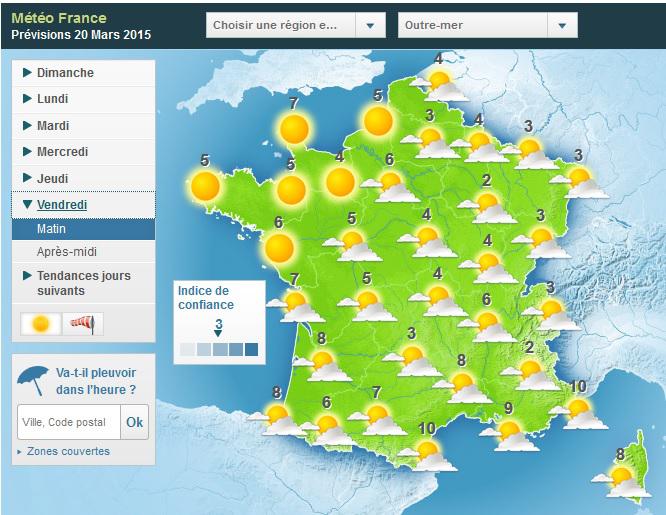Expand 'Tendances jours suivants'
Viewport: 666px width, 515px height.
[x=83, y=283]
